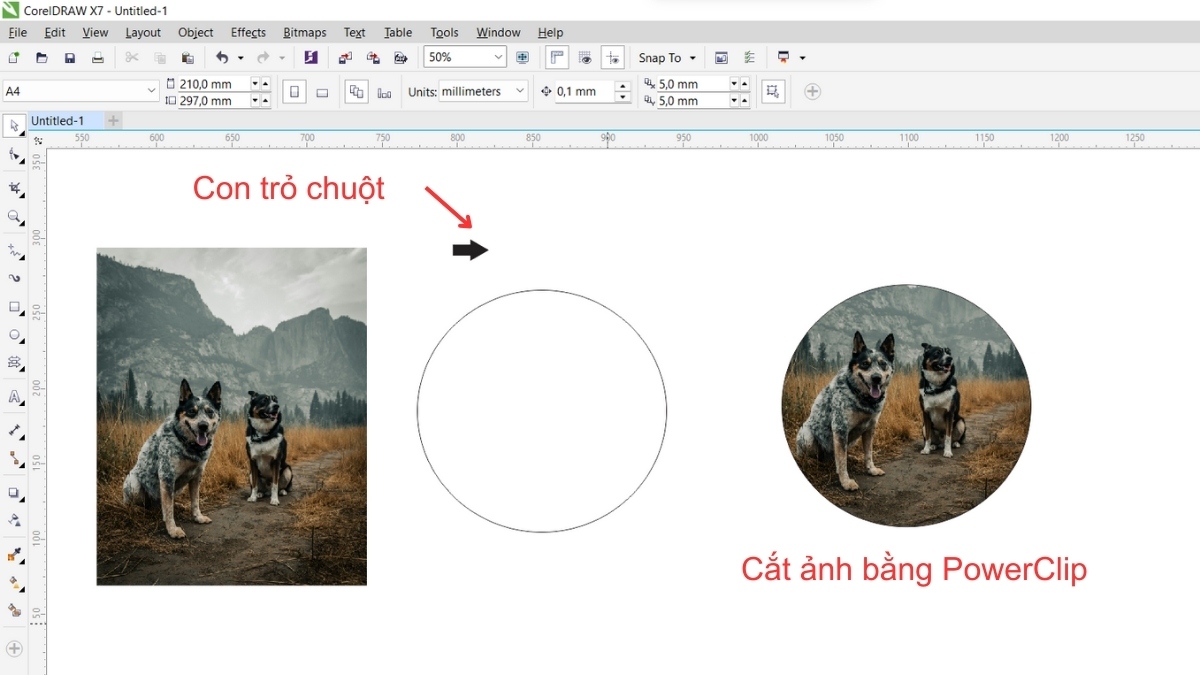Open the Object menu

[196, 32]
